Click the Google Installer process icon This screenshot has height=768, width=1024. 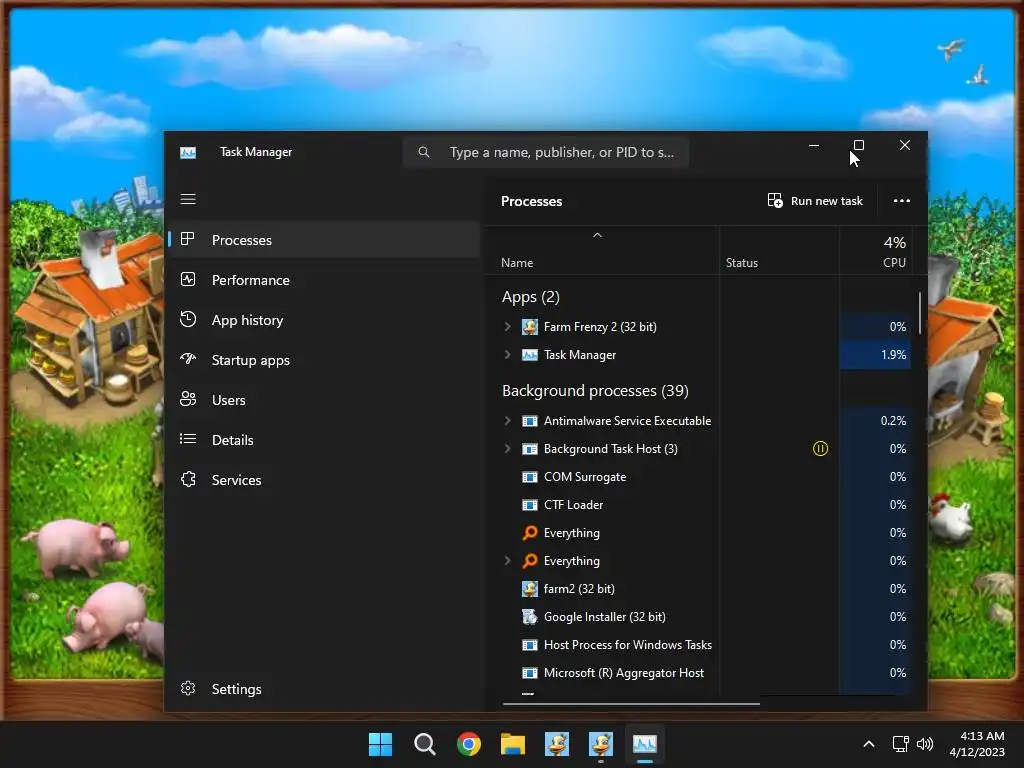pos(530,616)
